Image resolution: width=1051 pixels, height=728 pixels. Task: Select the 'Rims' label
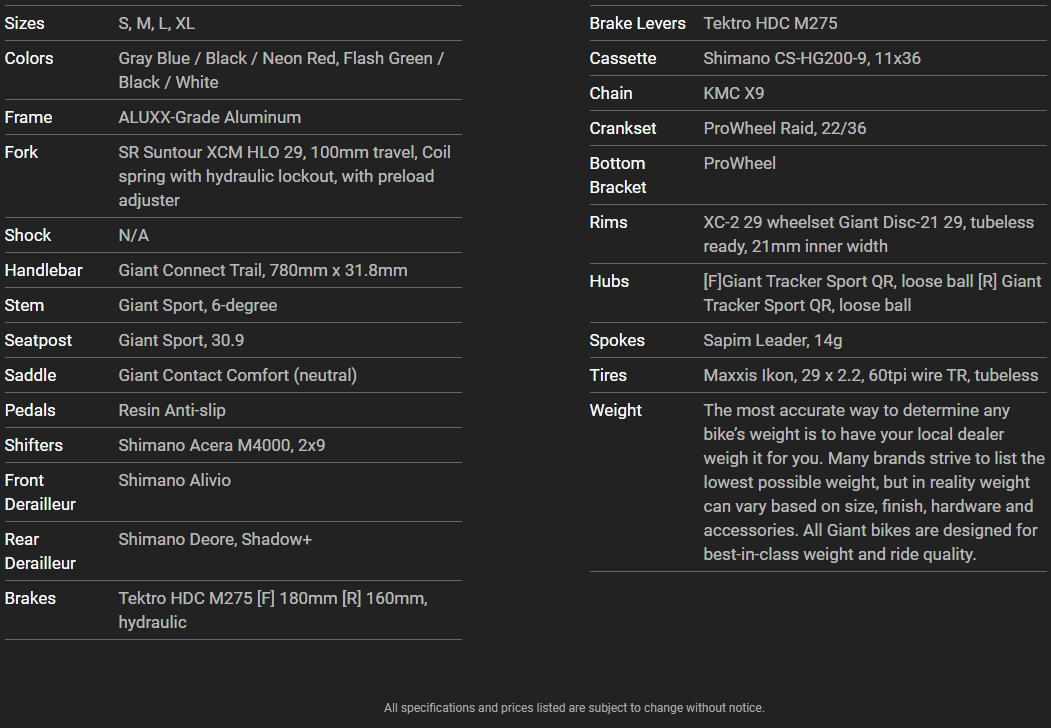tap(608, 222)
